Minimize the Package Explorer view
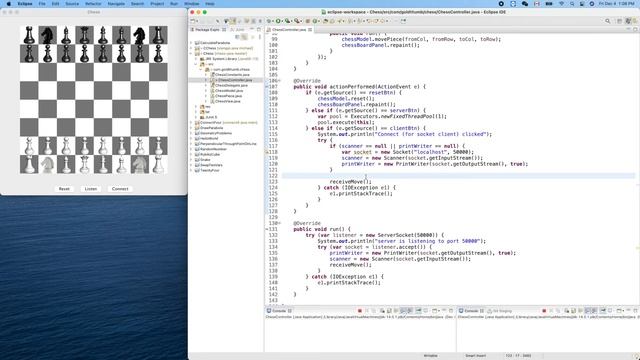Viewport: 640px width, 360px height. (x=252, y=29)
